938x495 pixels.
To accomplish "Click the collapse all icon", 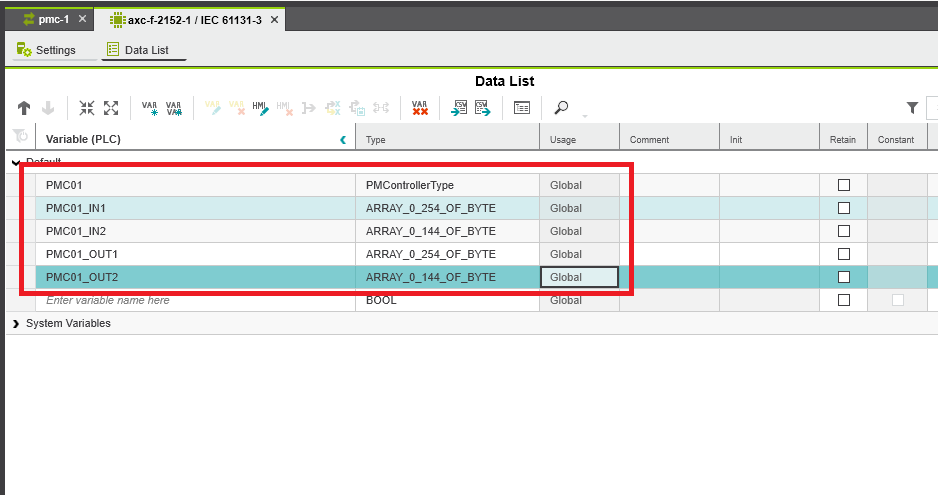I will tap(87, 108).
